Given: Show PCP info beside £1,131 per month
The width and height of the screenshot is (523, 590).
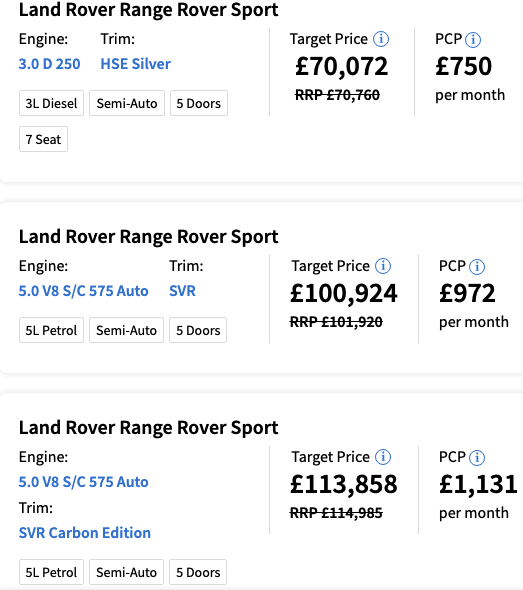Looking at the screenshot, I should point(477,458).
